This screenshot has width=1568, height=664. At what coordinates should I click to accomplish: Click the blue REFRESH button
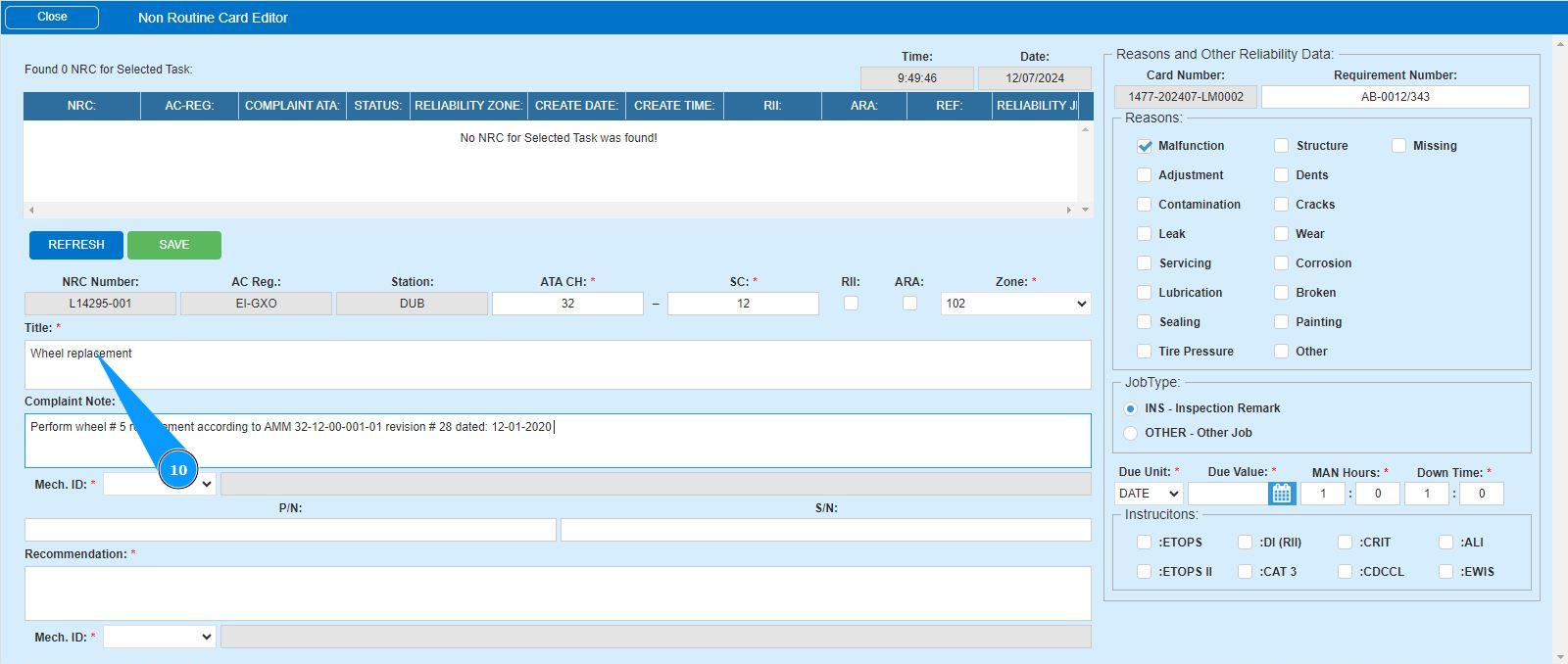tap(76, 245)
